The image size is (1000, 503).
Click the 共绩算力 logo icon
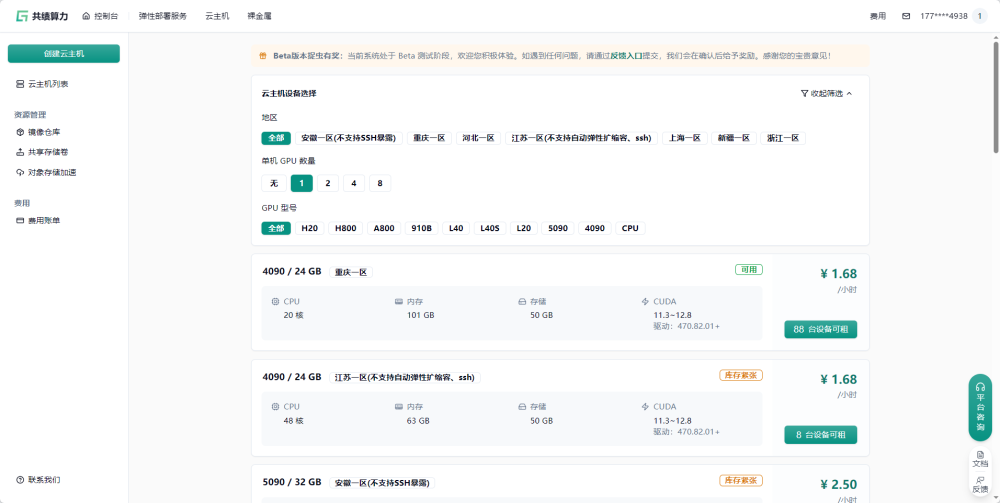[22, 16]
